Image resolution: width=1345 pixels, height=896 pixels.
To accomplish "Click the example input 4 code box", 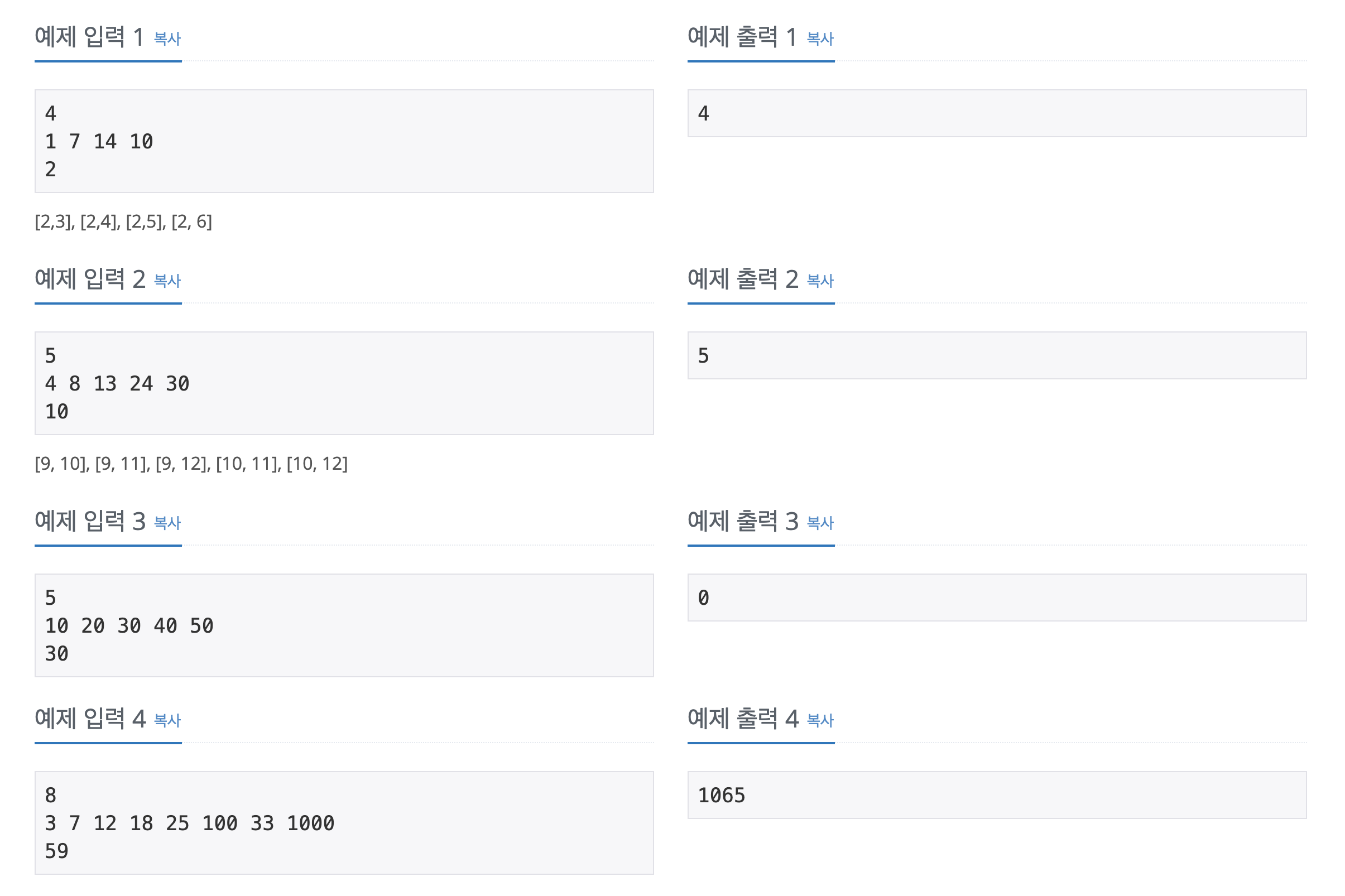I will click(344, 823).
